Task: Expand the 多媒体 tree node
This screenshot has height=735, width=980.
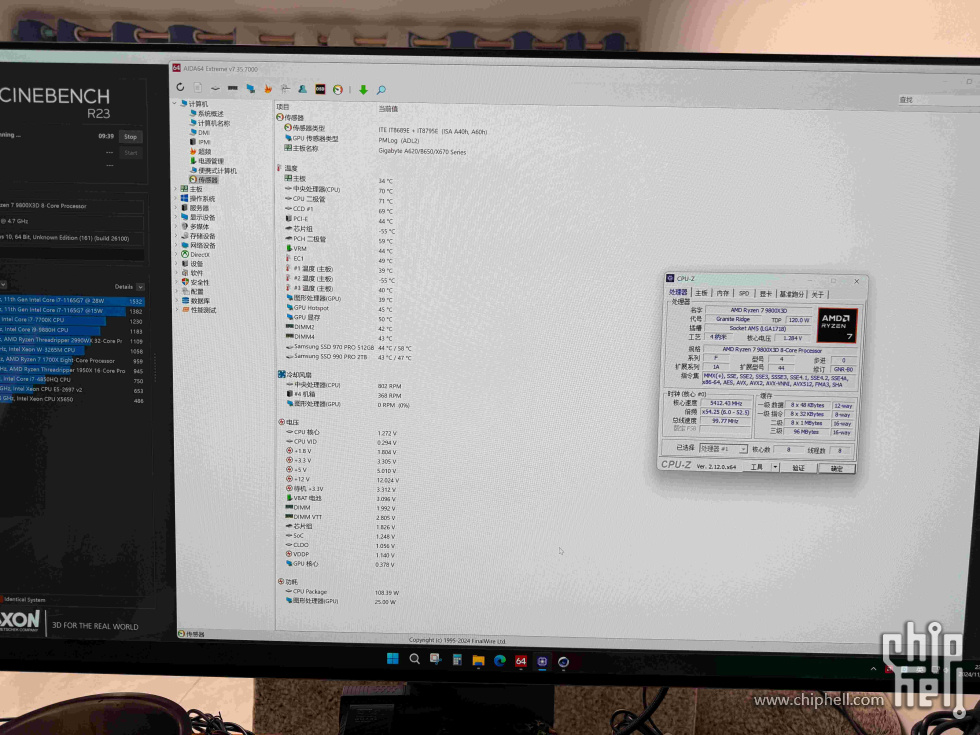Action: [x=176, y=226]
